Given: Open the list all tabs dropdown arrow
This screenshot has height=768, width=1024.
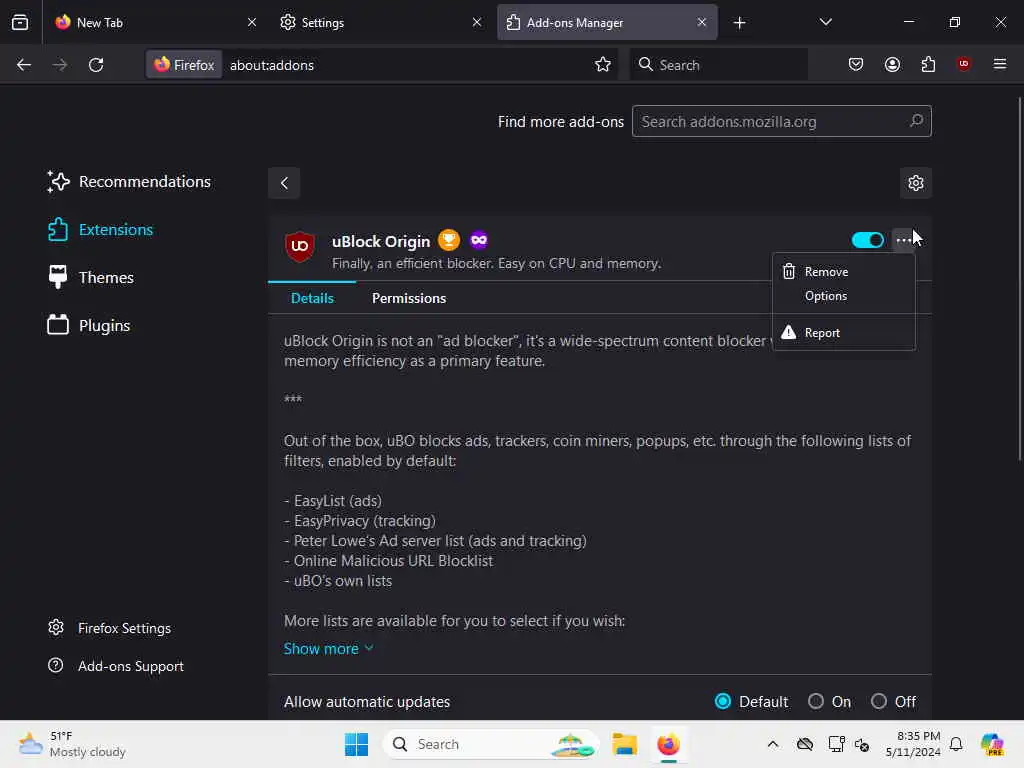Looking at the screenshot, I should [825, 22].
